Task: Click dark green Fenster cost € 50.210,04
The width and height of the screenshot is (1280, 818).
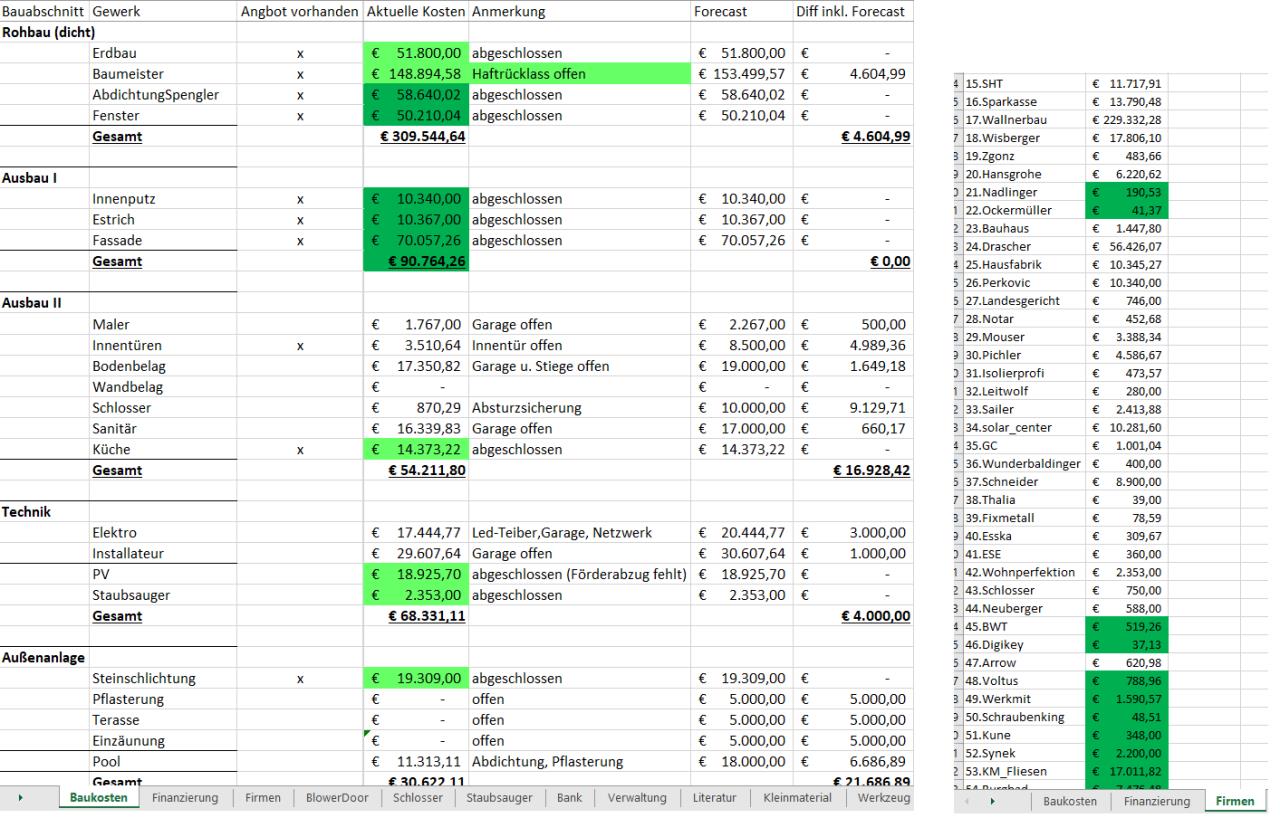Action: click(415, 115)
